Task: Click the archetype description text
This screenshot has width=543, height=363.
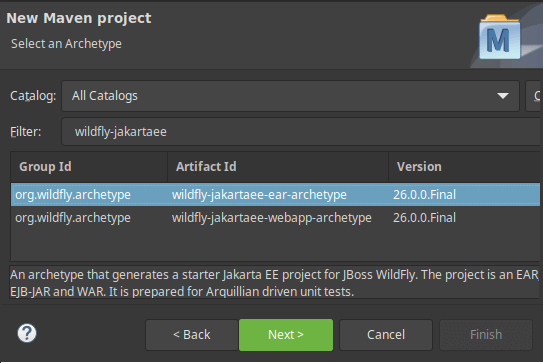Action: (274, 283)
